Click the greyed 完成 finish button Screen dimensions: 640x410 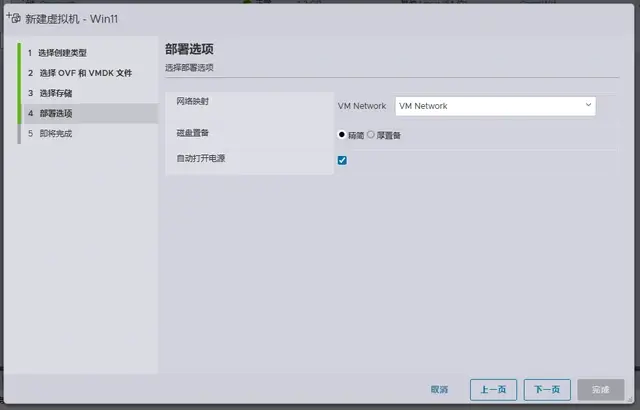click(x=600, y=390)
